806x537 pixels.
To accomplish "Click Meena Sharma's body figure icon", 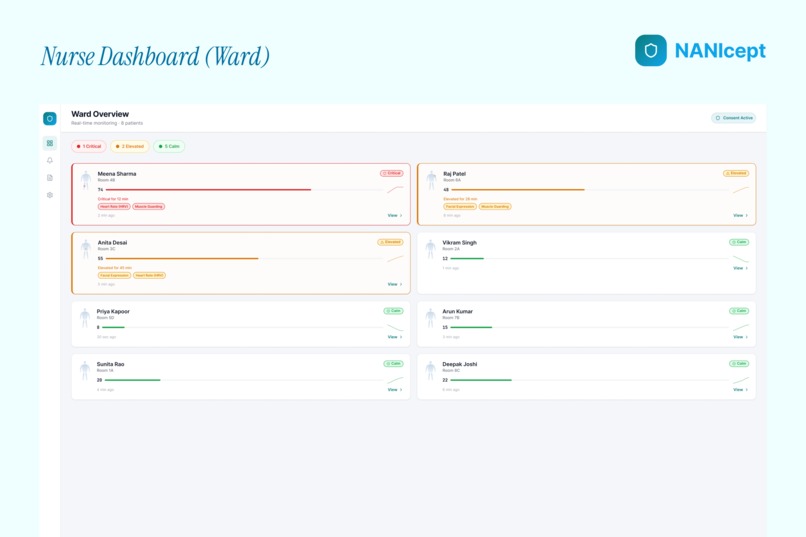I will click(x=85, y=180).
